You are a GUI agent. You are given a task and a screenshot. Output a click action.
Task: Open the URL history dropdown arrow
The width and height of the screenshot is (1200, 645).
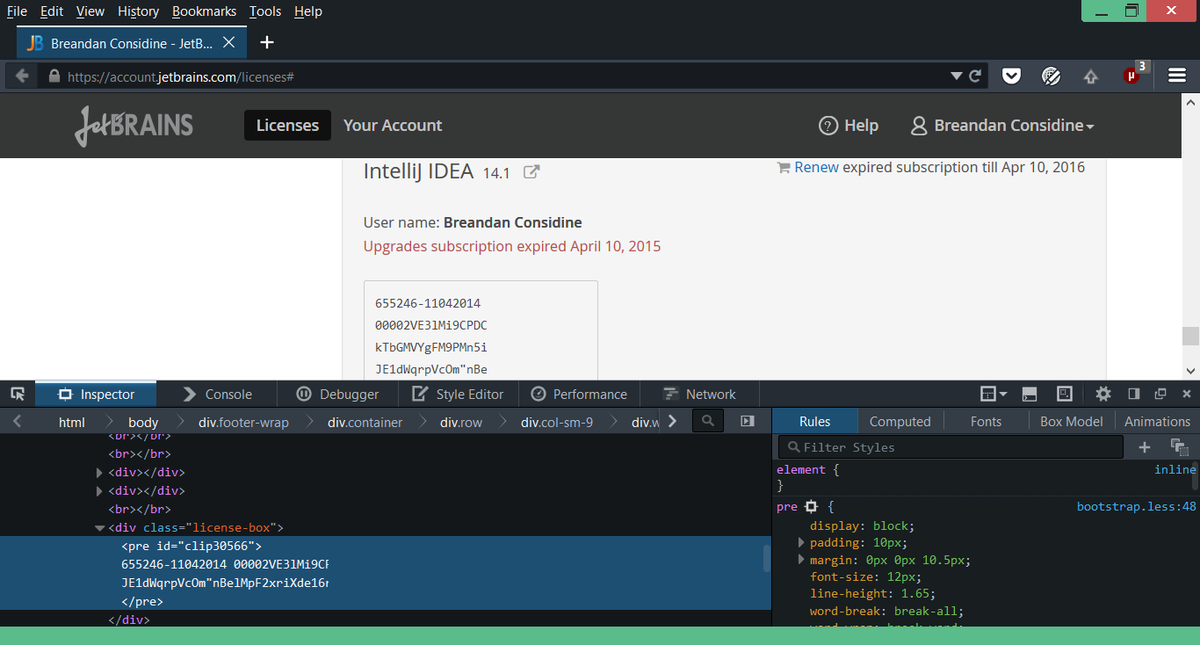(957, 76)
